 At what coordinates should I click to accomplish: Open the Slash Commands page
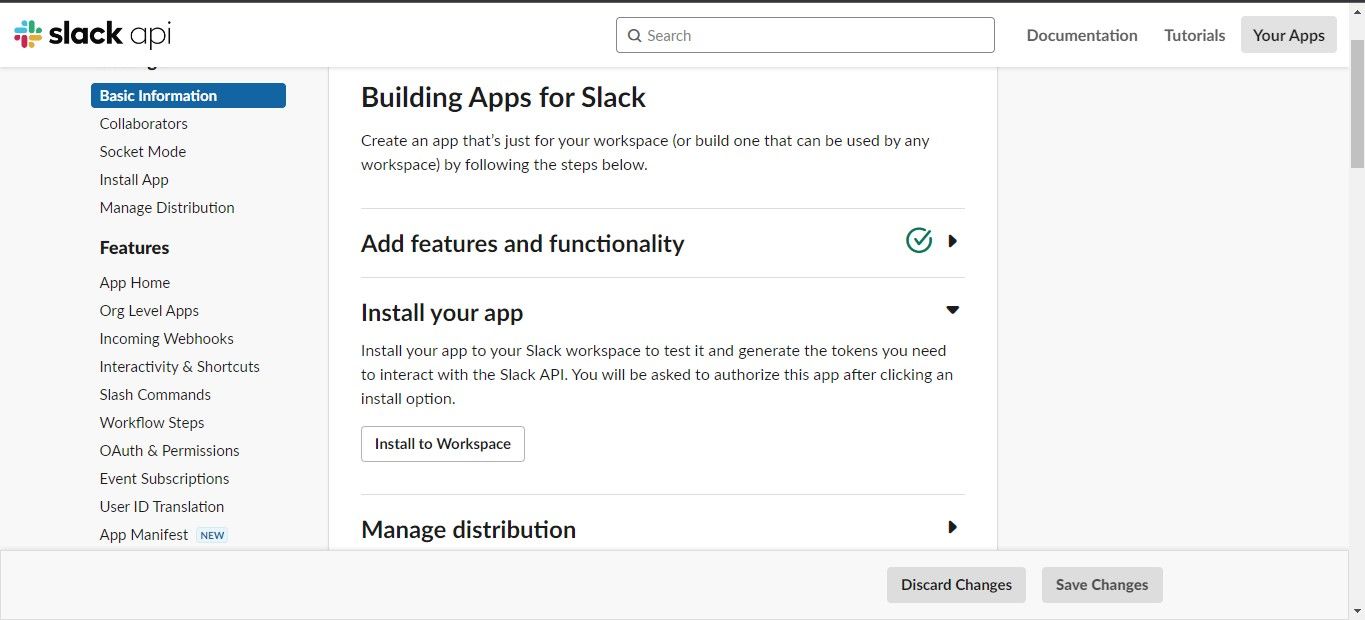155,394
